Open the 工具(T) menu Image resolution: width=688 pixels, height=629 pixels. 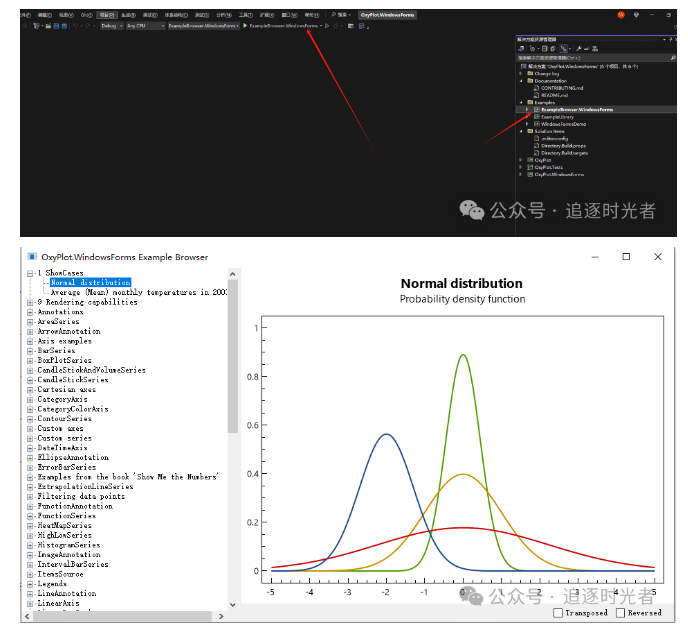pyautogui.click(x=246, y=15)
